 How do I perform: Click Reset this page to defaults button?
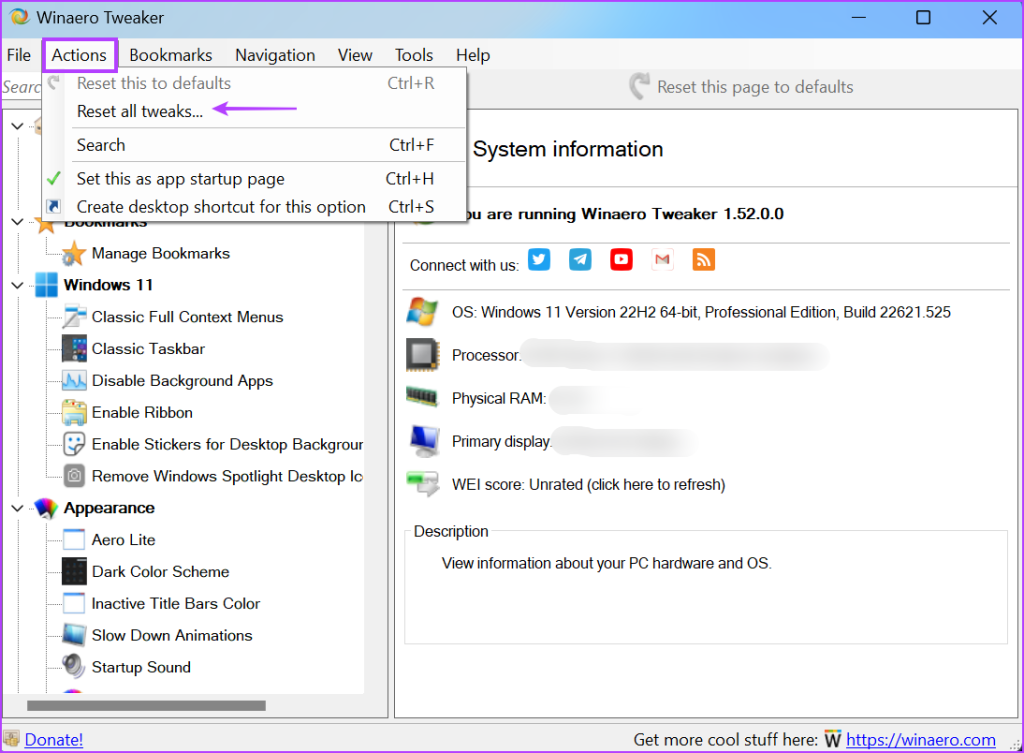click(741, 87)
